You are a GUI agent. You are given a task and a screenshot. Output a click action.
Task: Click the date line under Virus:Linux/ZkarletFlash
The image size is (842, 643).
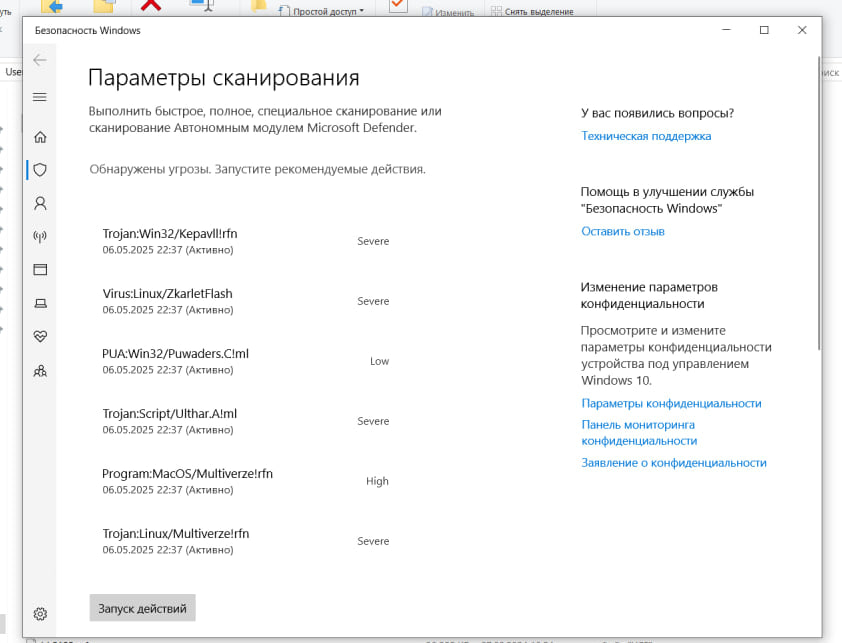[x=168, y=310]
